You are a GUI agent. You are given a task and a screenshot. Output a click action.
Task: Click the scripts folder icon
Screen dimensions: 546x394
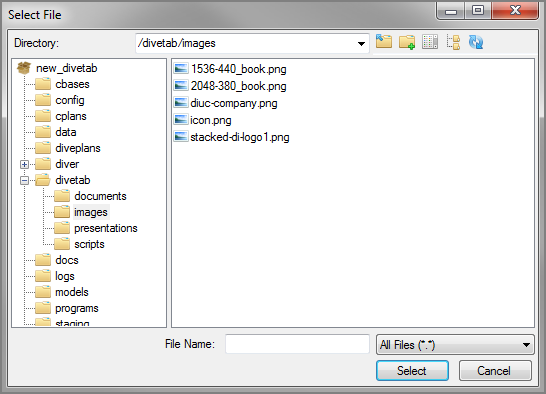tap(62, 244)
